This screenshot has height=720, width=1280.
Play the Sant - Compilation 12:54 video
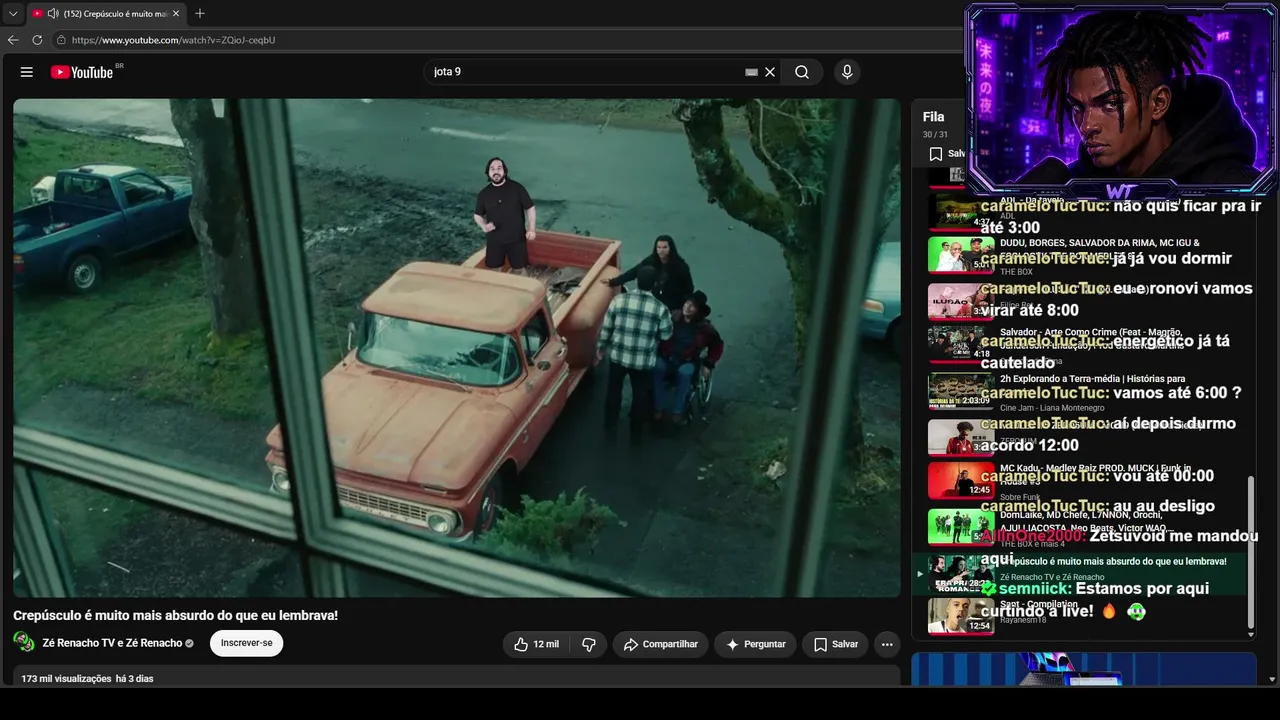1080,616
